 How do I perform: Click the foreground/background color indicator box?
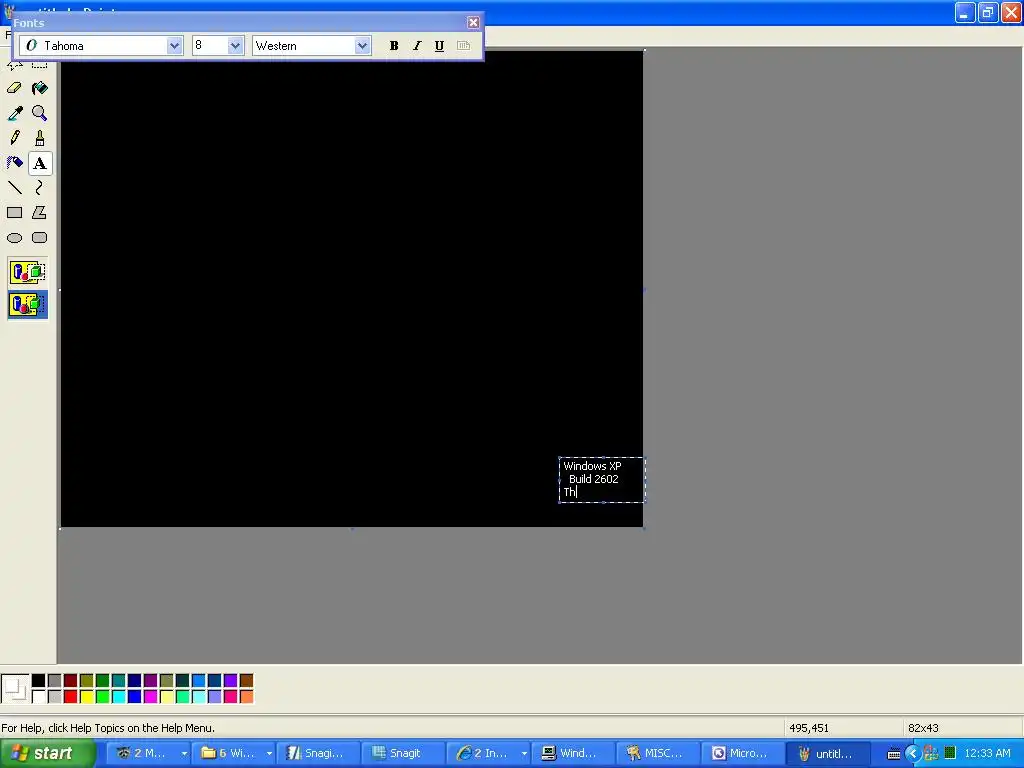click(x=15, y=689)
